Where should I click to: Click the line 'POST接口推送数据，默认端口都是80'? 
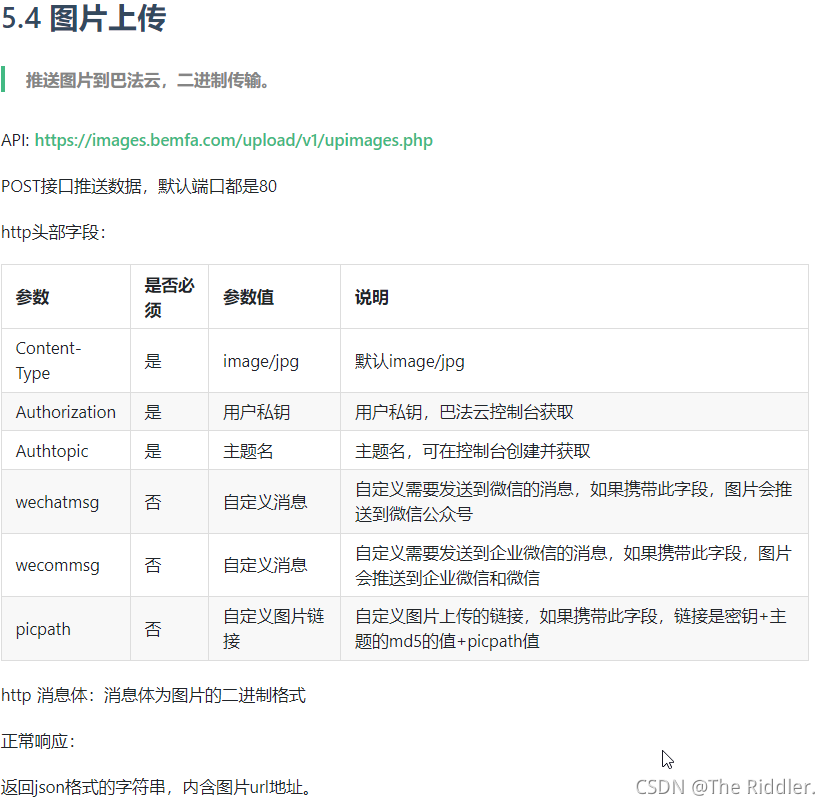pos(139,186)
